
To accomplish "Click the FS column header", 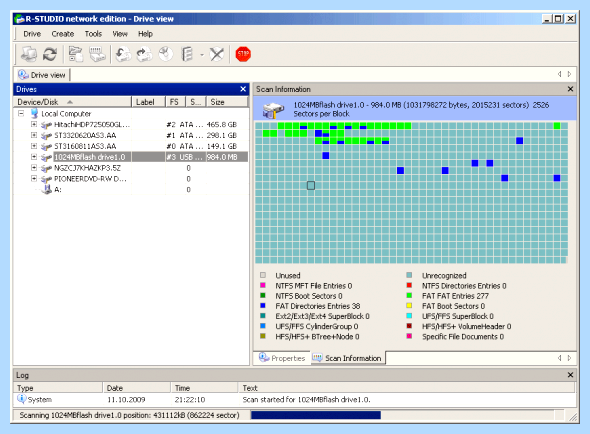I will coord(175,102).
